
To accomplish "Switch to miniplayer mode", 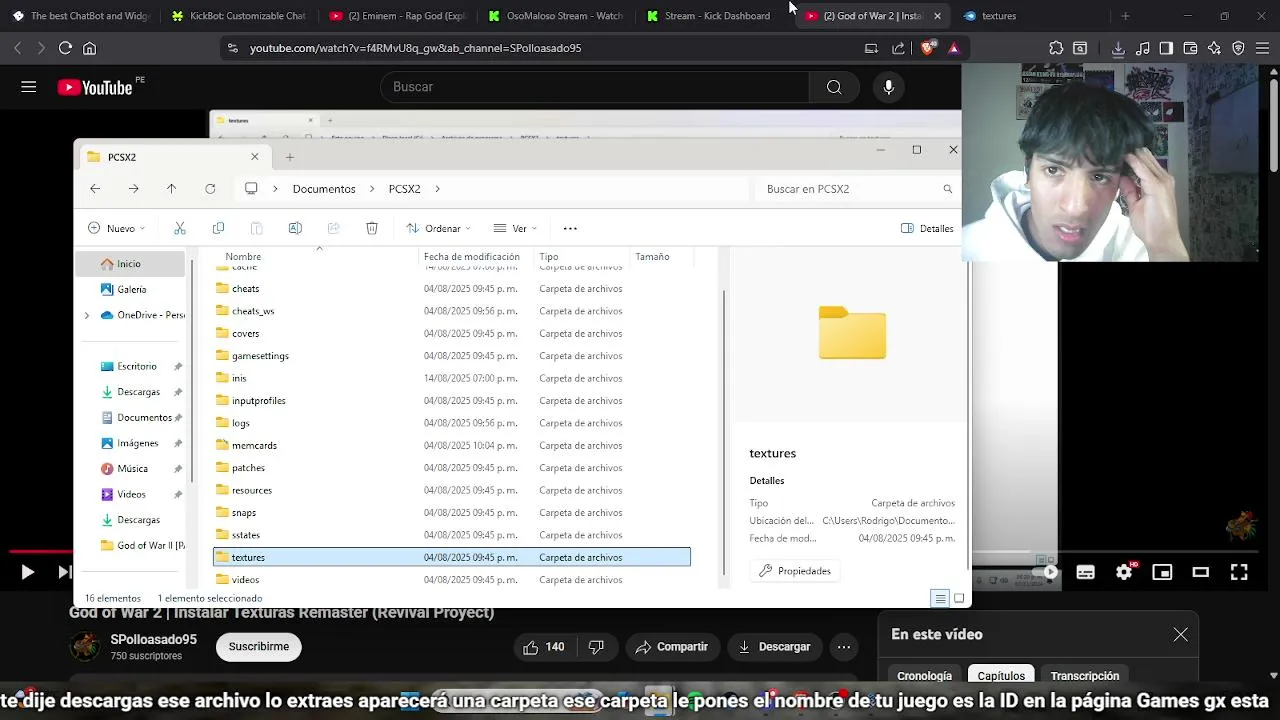I will pos(1162,572).
